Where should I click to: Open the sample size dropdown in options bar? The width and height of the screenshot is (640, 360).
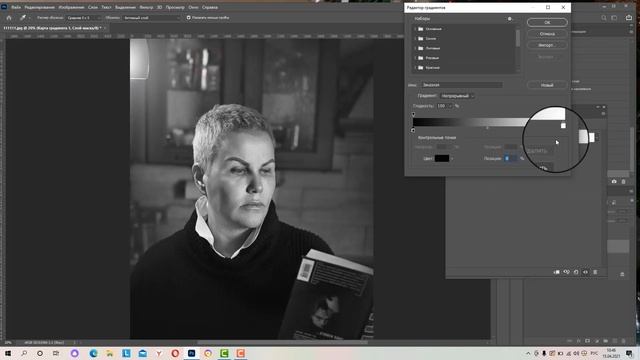(x=84, y=18)
